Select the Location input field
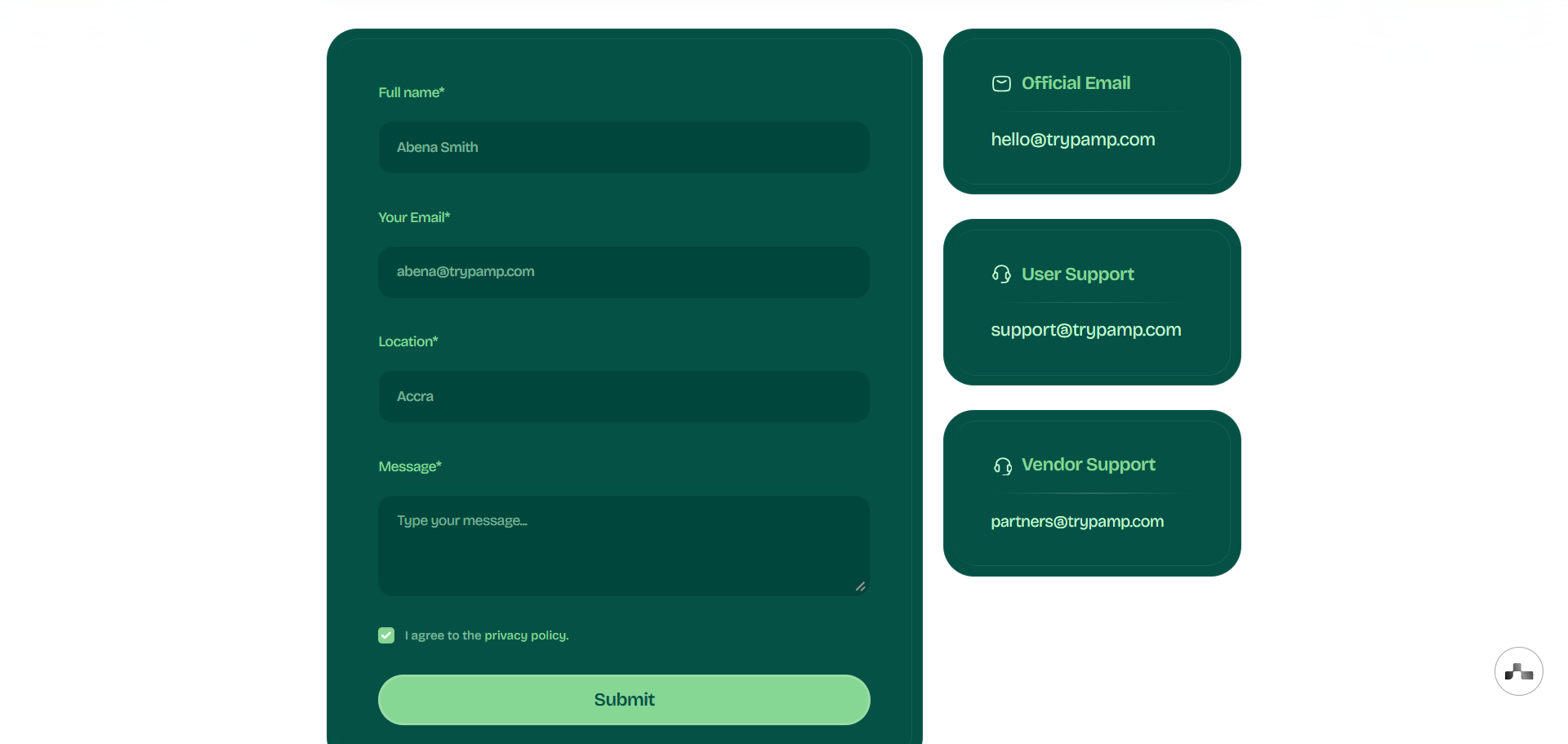The image size is (1568, 744). 624,397
